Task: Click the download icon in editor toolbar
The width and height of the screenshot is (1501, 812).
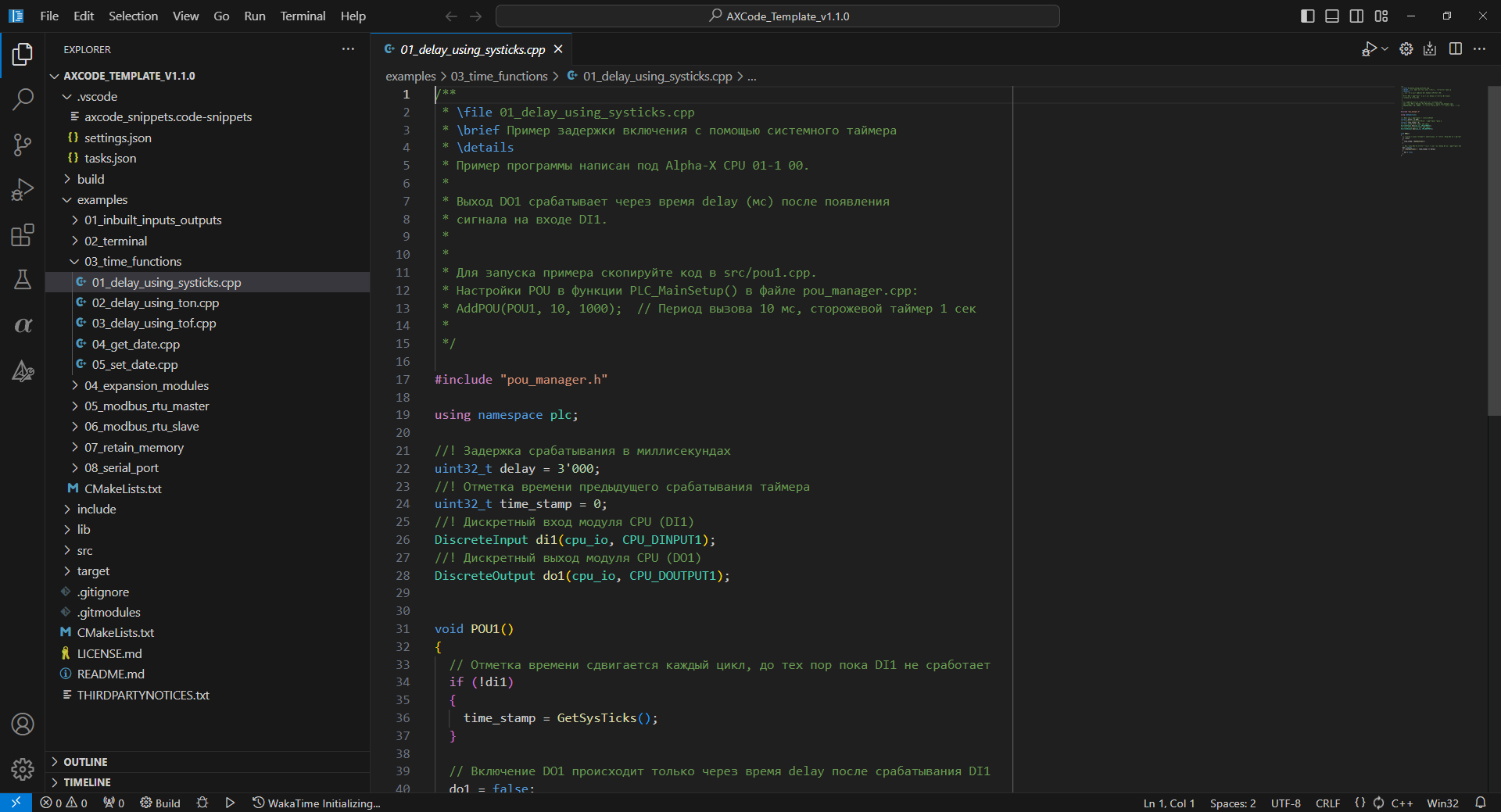Action: [x=1430, y=49]
